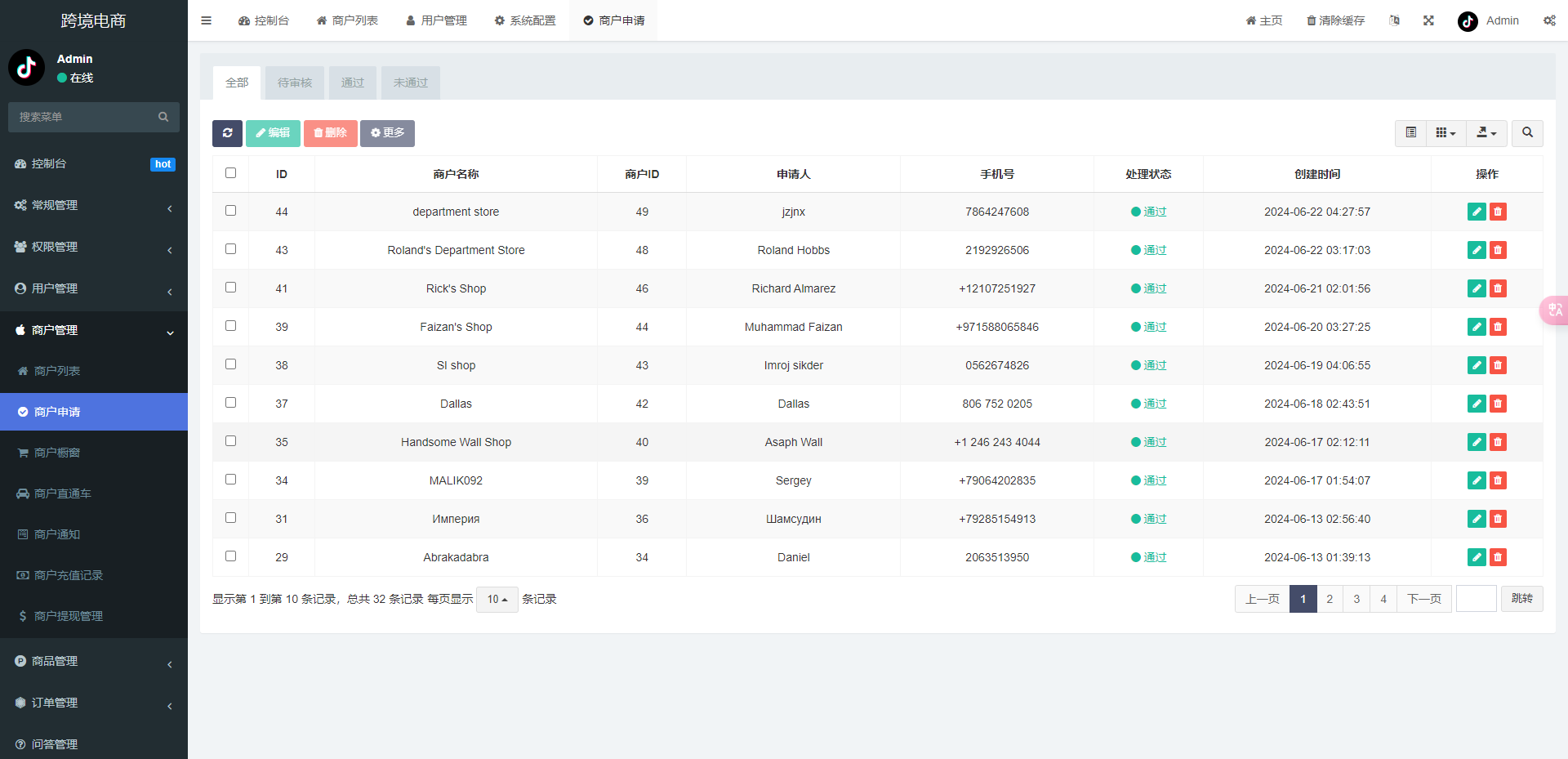
Task: Click the fullscreen expand icon in header
Action: [1428, 20]
